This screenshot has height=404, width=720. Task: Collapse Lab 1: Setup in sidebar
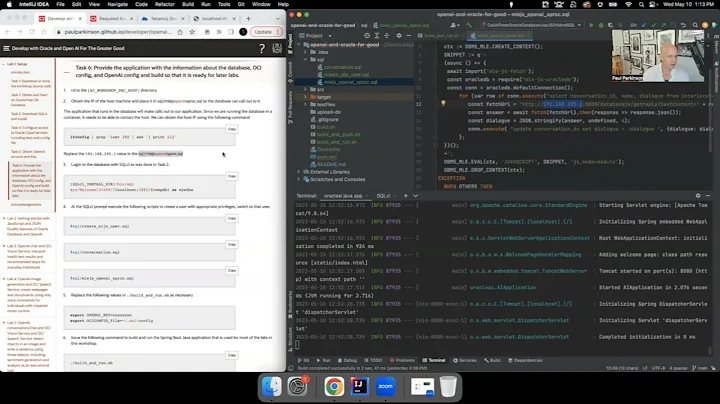[x=4, y=64]
